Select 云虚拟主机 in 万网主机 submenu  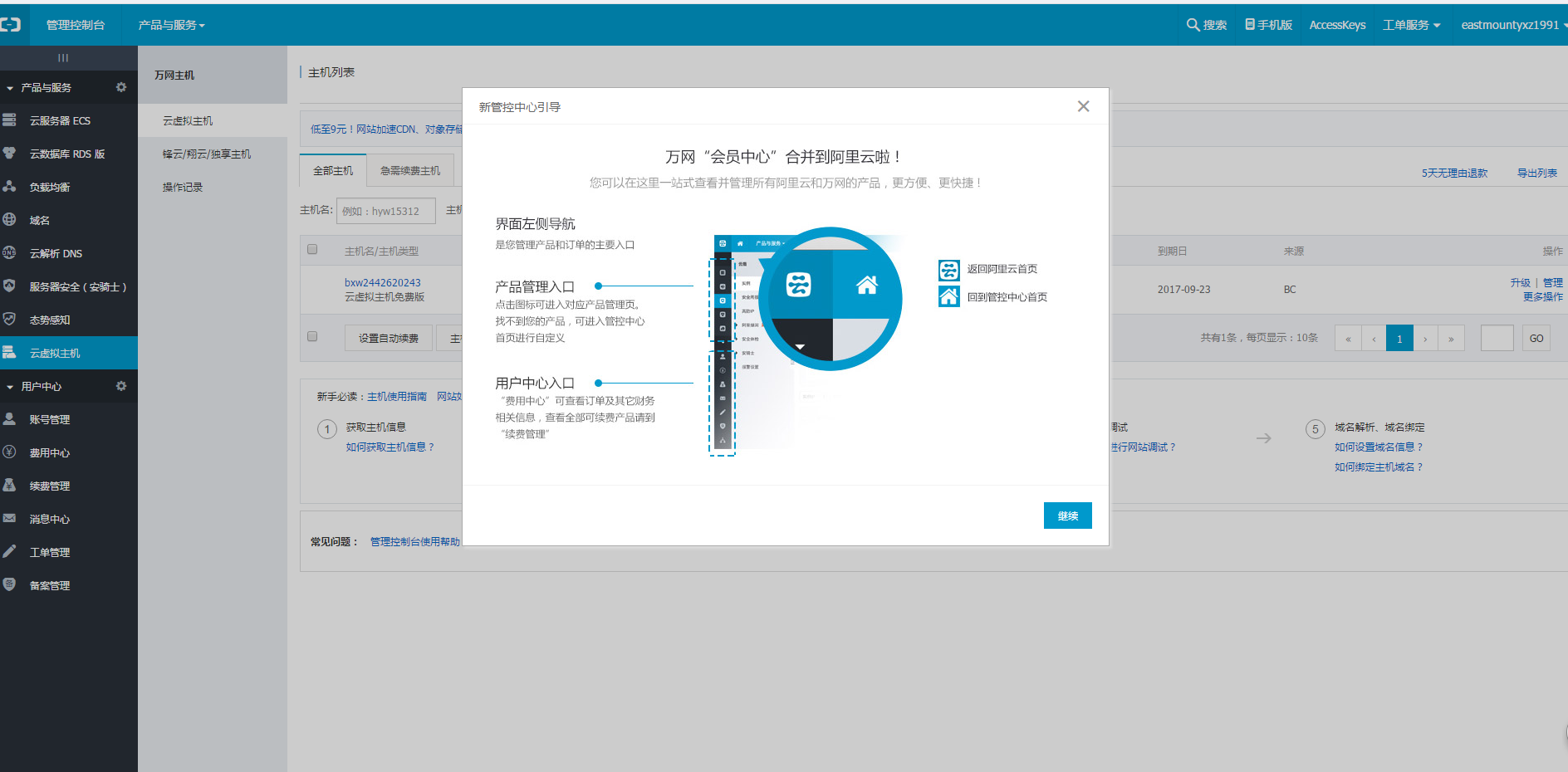pyautogui.click(x=188, y=120)
